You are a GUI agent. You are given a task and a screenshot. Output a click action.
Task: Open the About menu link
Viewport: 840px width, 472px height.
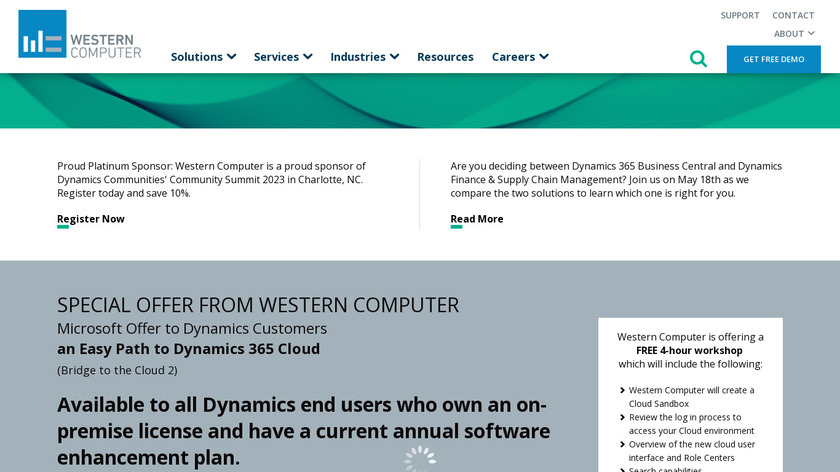789,34
